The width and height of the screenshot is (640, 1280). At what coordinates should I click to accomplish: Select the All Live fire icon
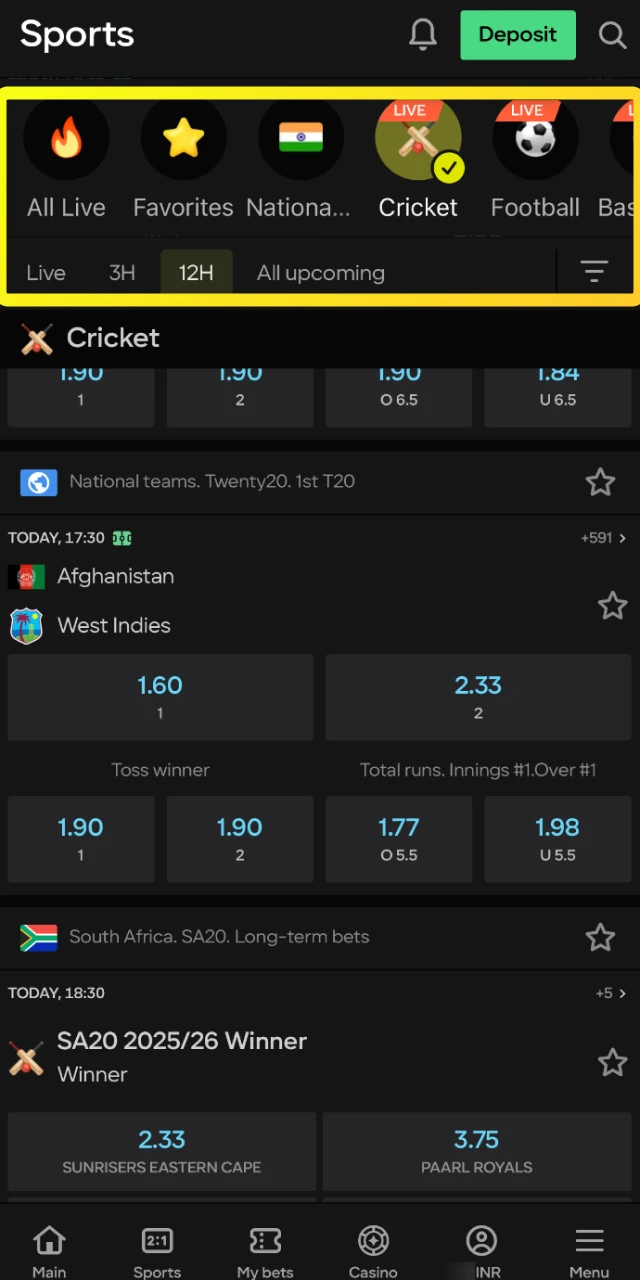[x=66, y=138]
